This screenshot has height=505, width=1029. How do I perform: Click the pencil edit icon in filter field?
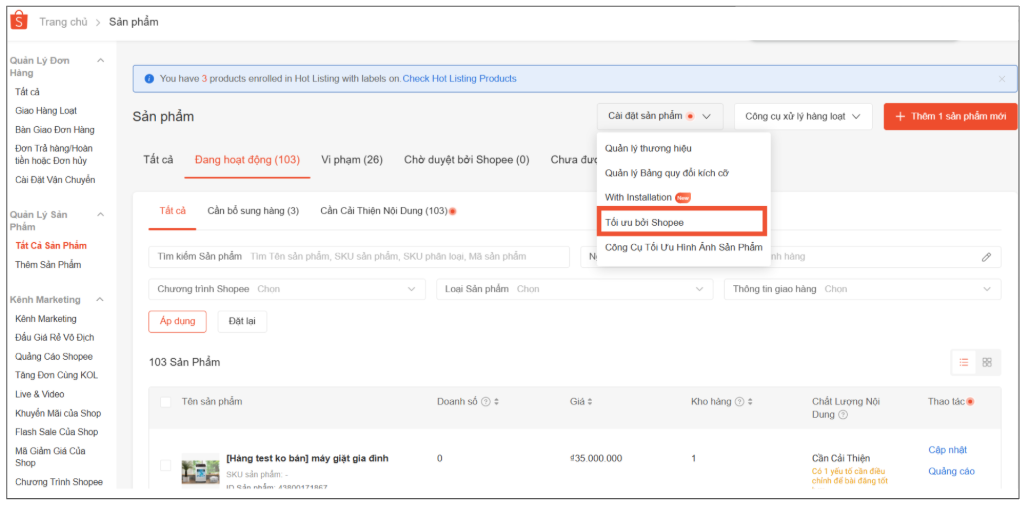pyautogui.click(x=986, y=257)
